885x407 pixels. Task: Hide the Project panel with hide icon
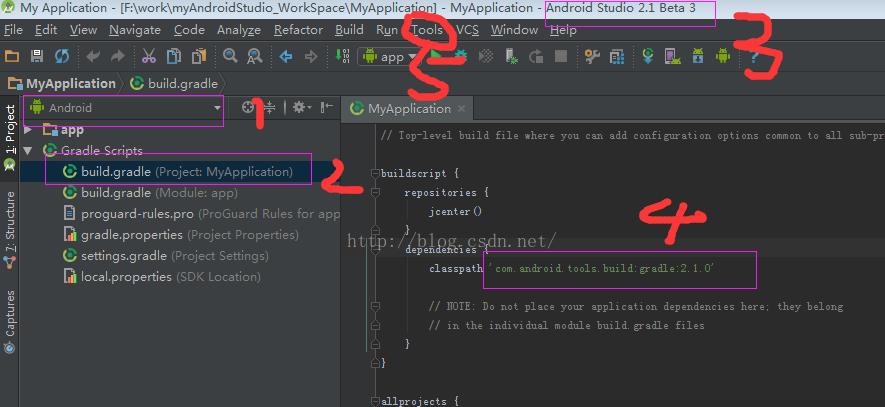click(327, 107)
